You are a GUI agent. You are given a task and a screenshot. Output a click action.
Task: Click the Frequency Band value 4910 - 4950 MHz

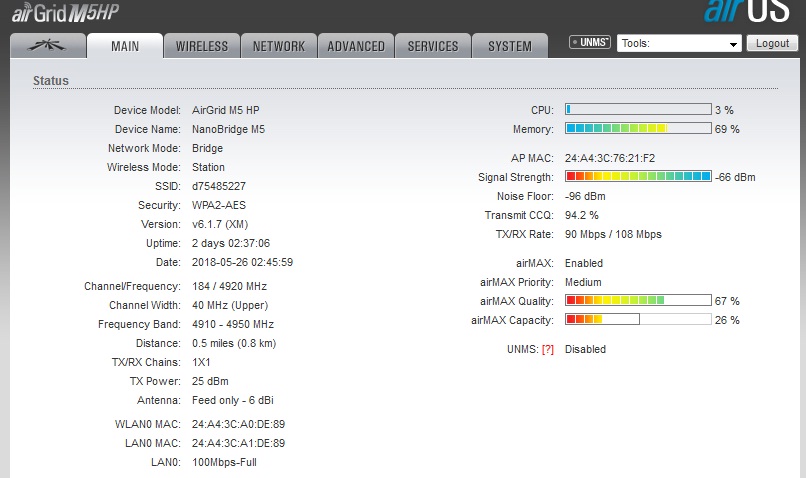pyautogui.click(x=233, y=324)
